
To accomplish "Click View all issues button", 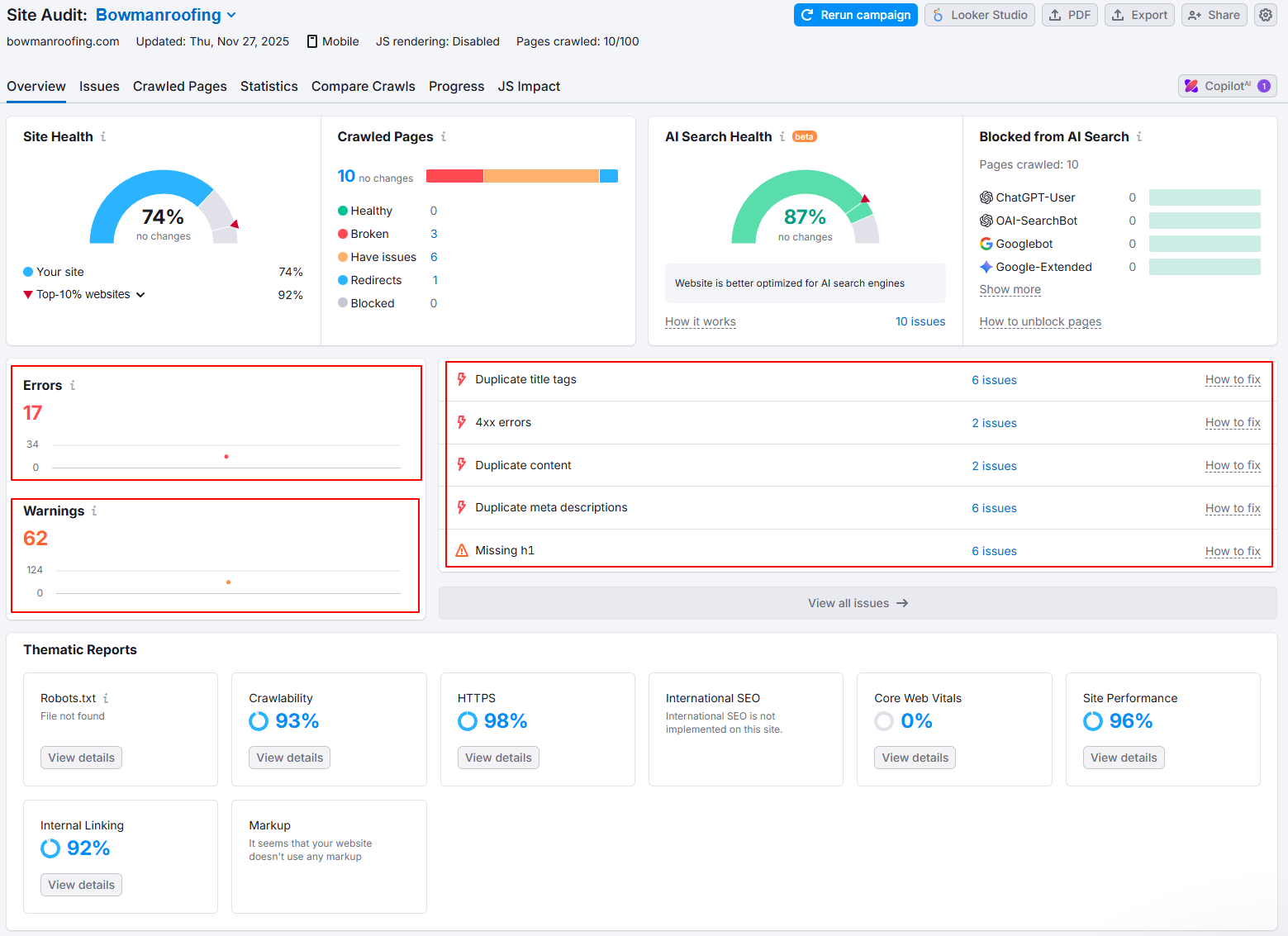I will 857,603.
